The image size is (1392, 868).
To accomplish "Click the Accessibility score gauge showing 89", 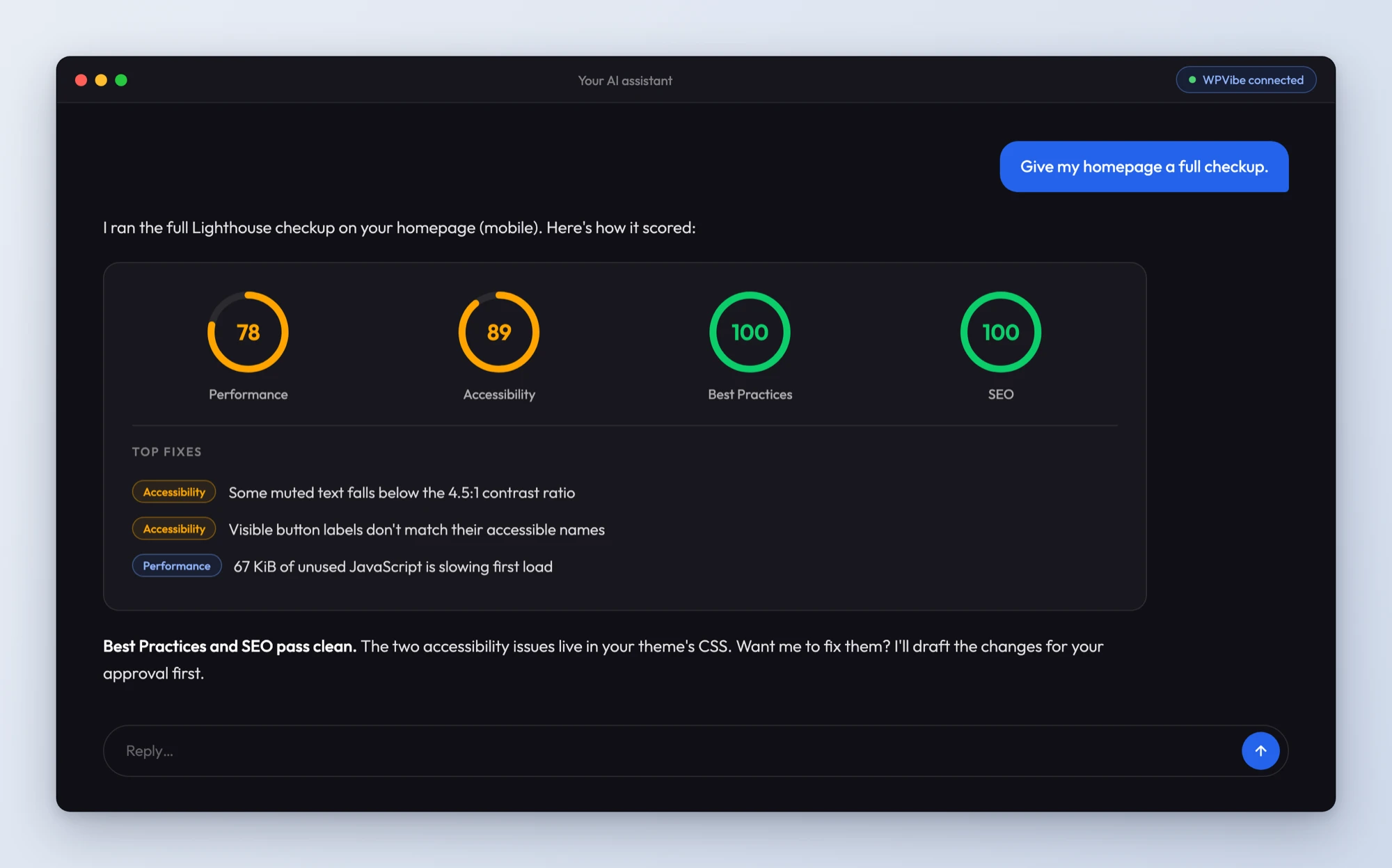I will point(499,332).
